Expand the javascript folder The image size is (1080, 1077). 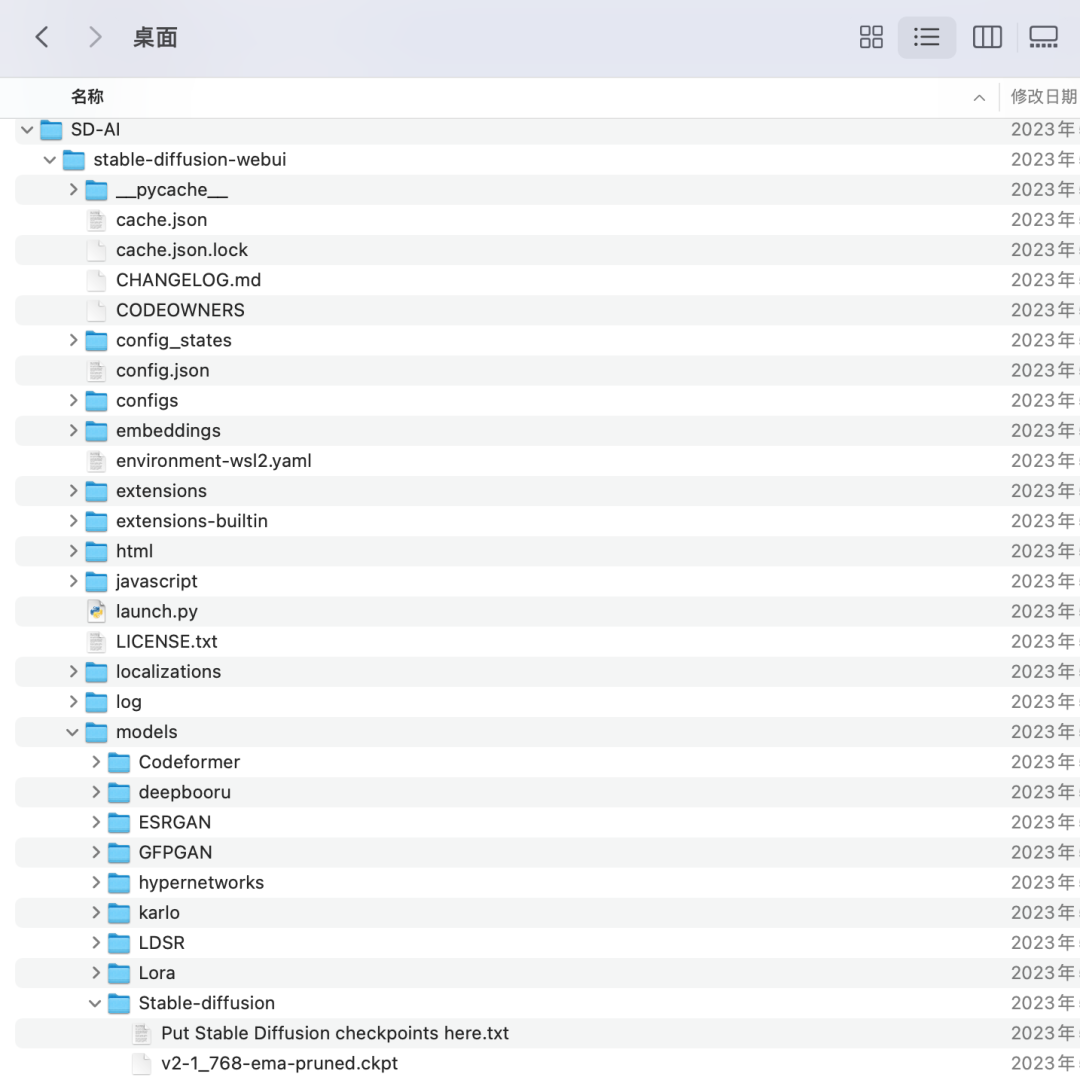73,582
